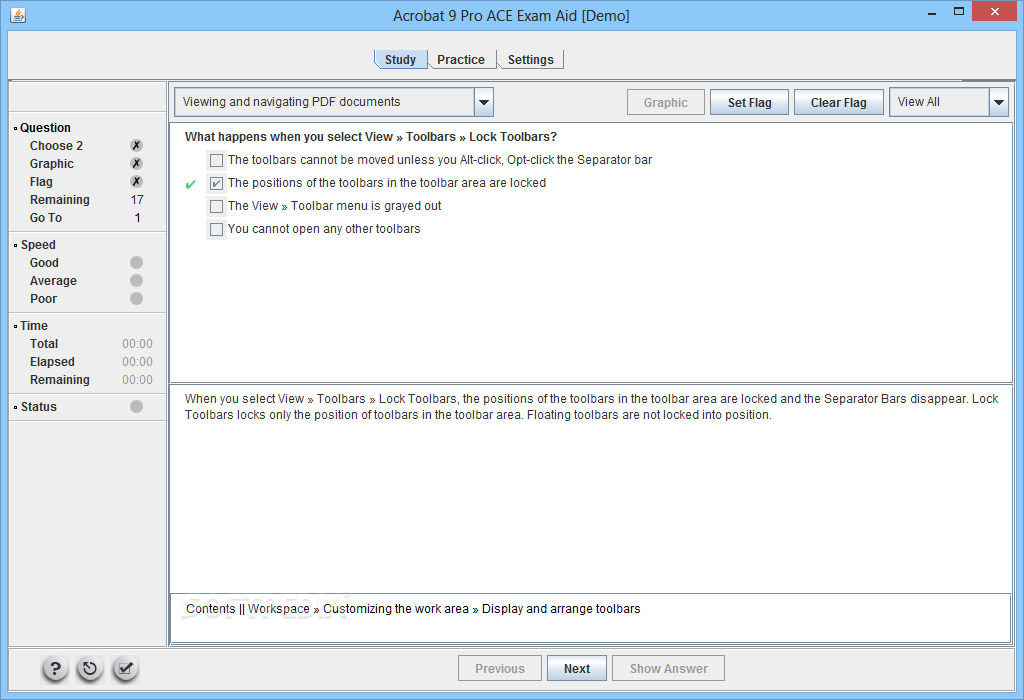Collapse the Question section
This screenshot has width=1024, height=700.
click(16, 128)
